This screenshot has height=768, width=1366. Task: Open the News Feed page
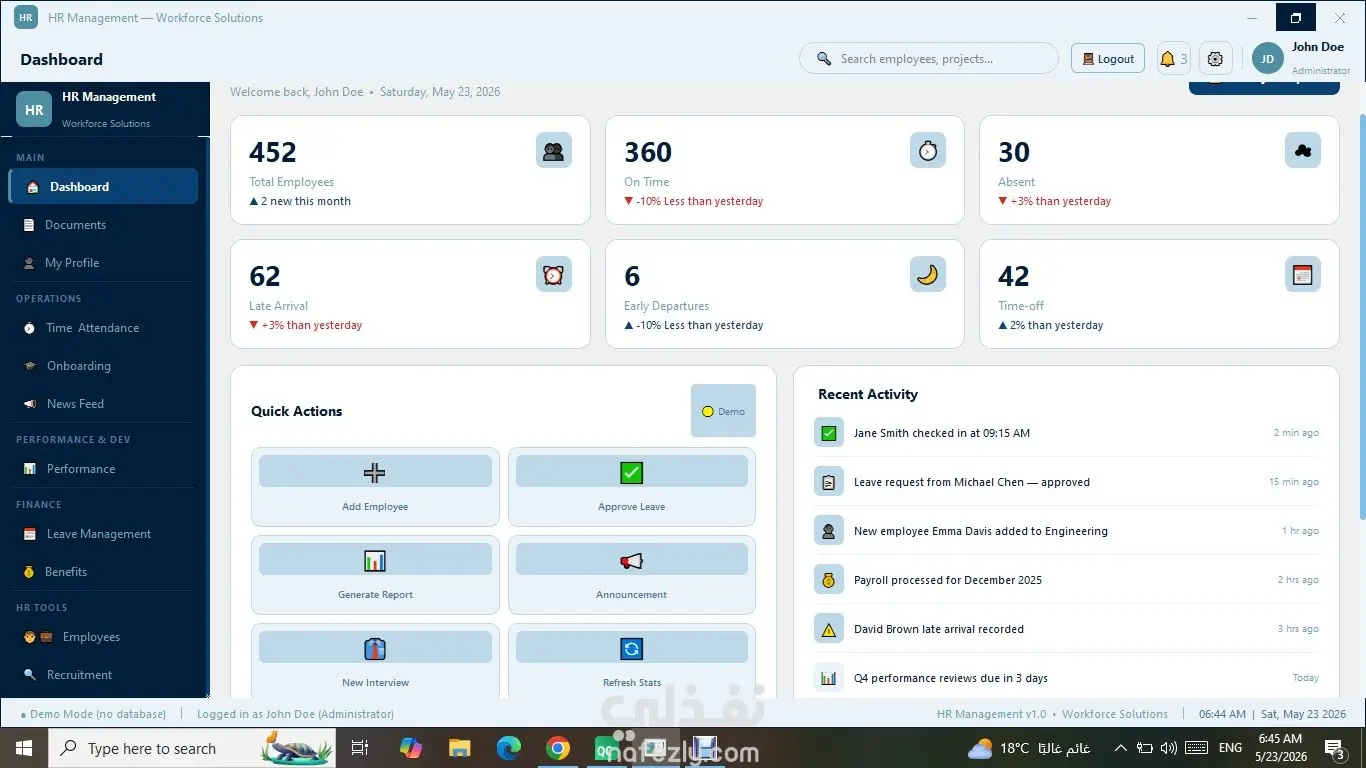pos(103,404)
